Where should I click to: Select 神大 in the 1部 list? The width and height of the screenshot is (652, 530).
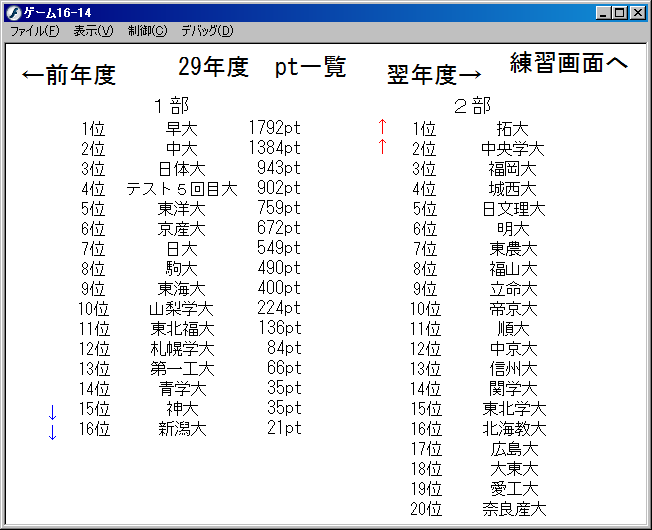(x=182, y=409)
